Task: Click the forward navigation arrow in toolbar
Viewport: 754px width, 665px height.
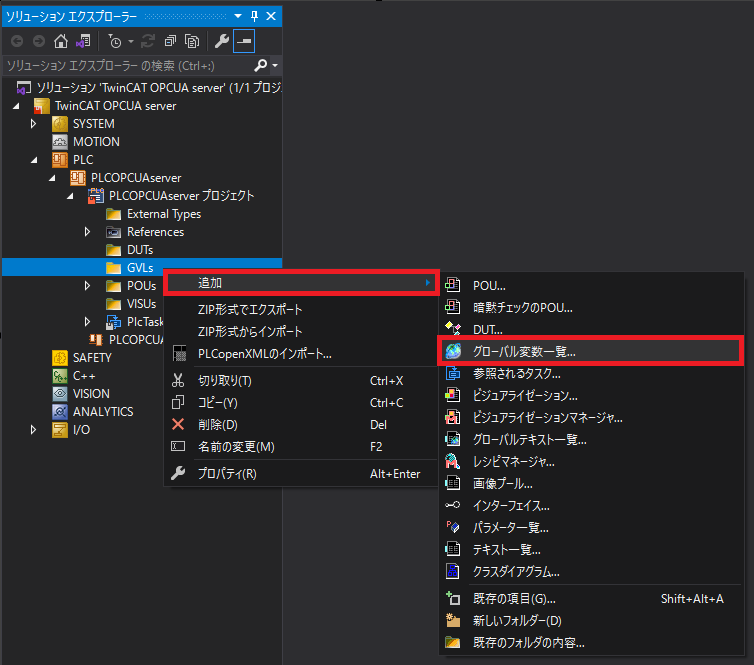Action: coord(39,41)
